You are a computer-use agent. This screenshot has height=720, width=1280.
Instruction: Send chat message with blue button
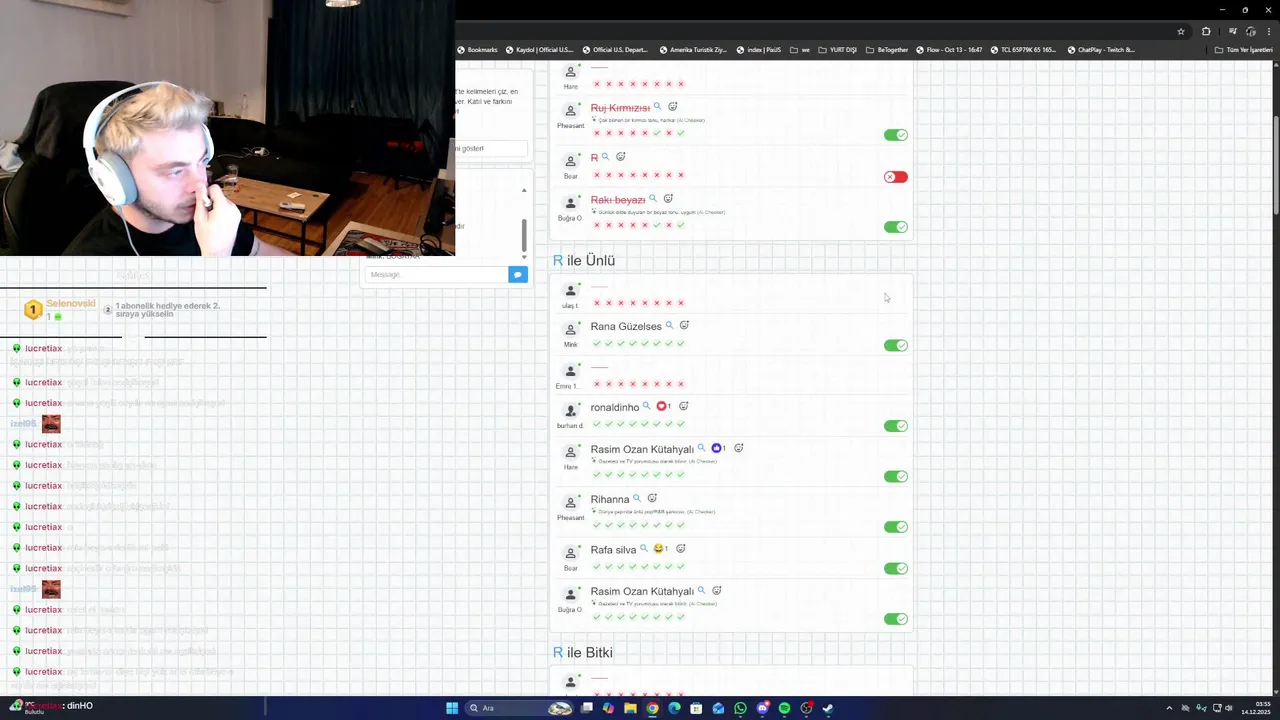518,274
